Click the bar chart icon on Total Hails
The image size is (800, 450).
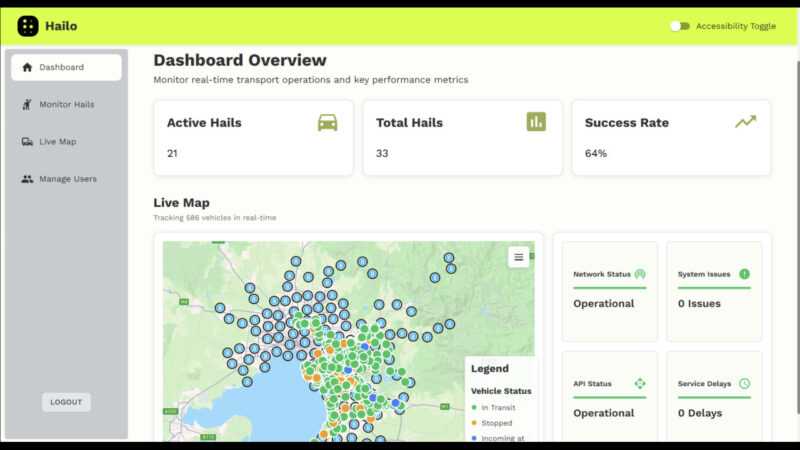(536, 122)
